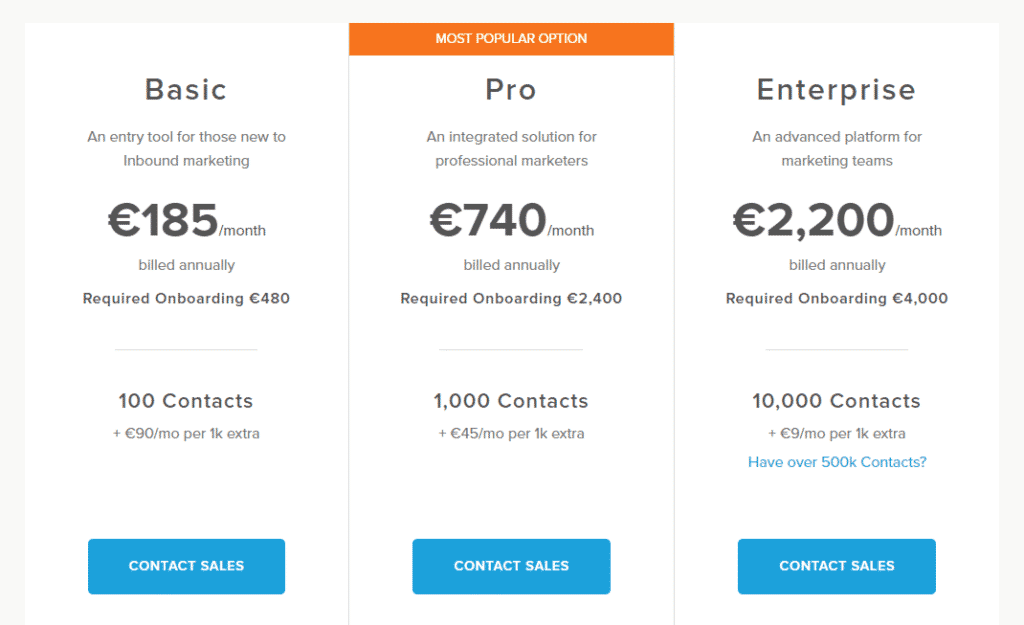
Task: Select the Basic plan heading
Action: tap(186, 90)
